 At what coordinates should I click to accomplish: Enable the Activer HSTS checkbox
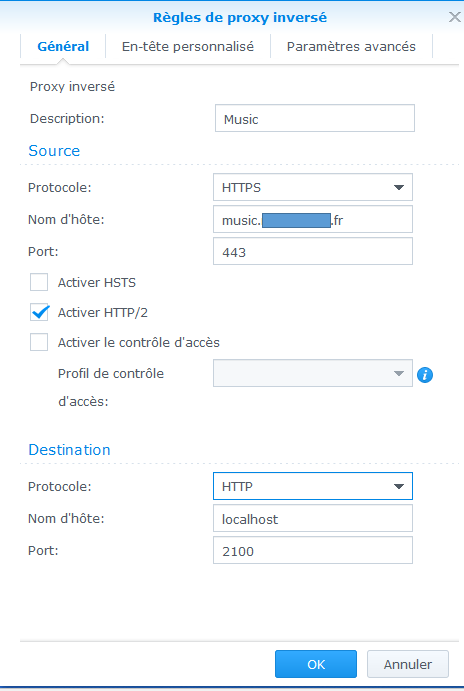(x=39, y=282)
